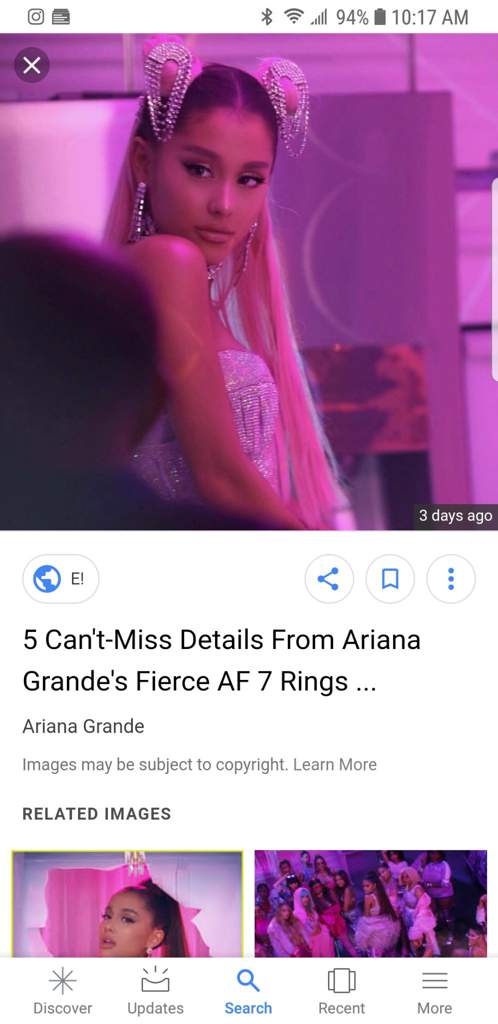
Task: Go to the Recent tab
Action: [341, 991]
